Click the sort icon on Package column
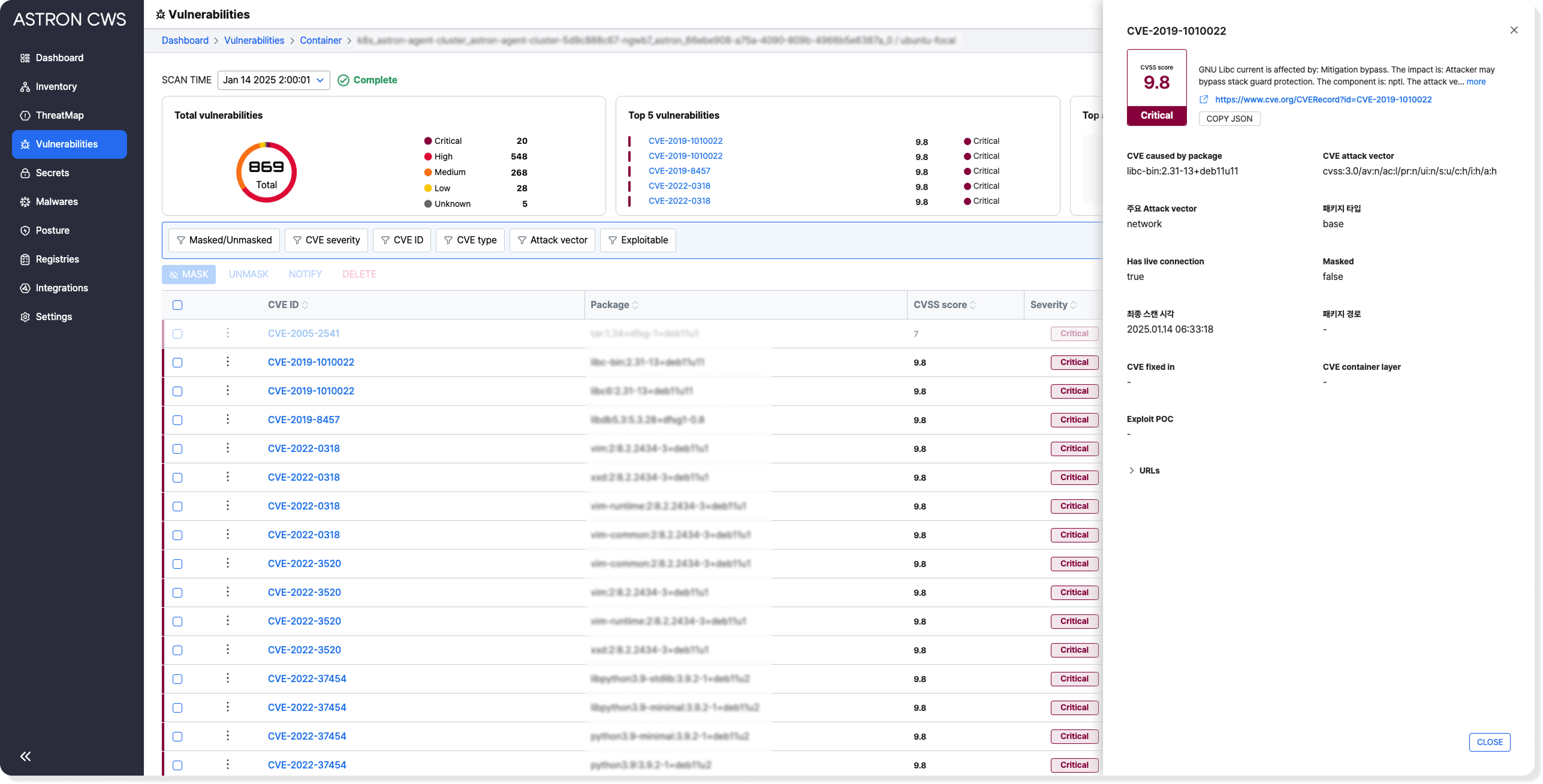This screenshot has width=1543, height=784. pyautogui.click(x=635, y=305)
